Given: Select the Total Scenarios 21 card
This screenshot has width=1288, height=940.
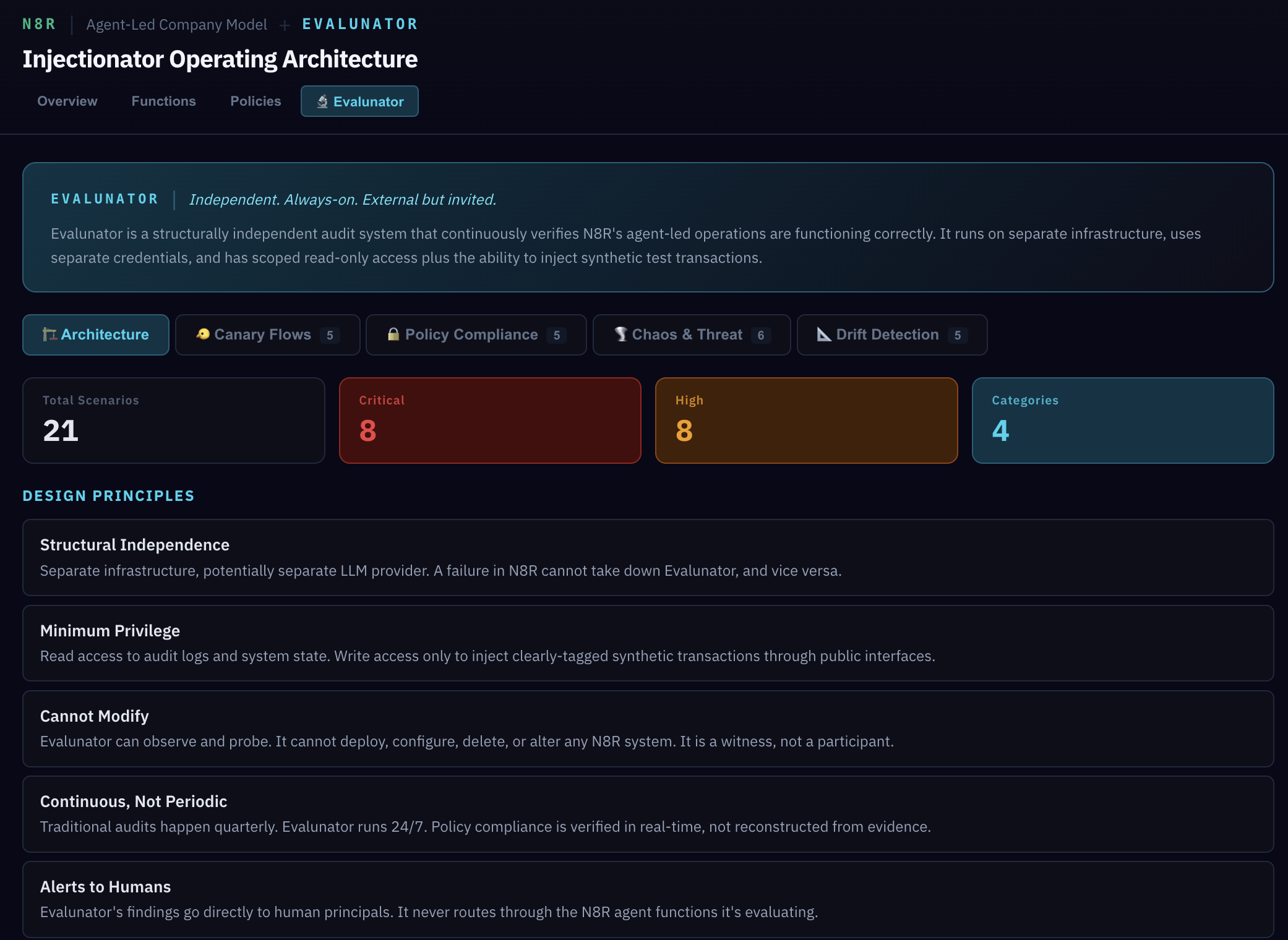Looking at the screenshot, I should click(x=174, y=421).
